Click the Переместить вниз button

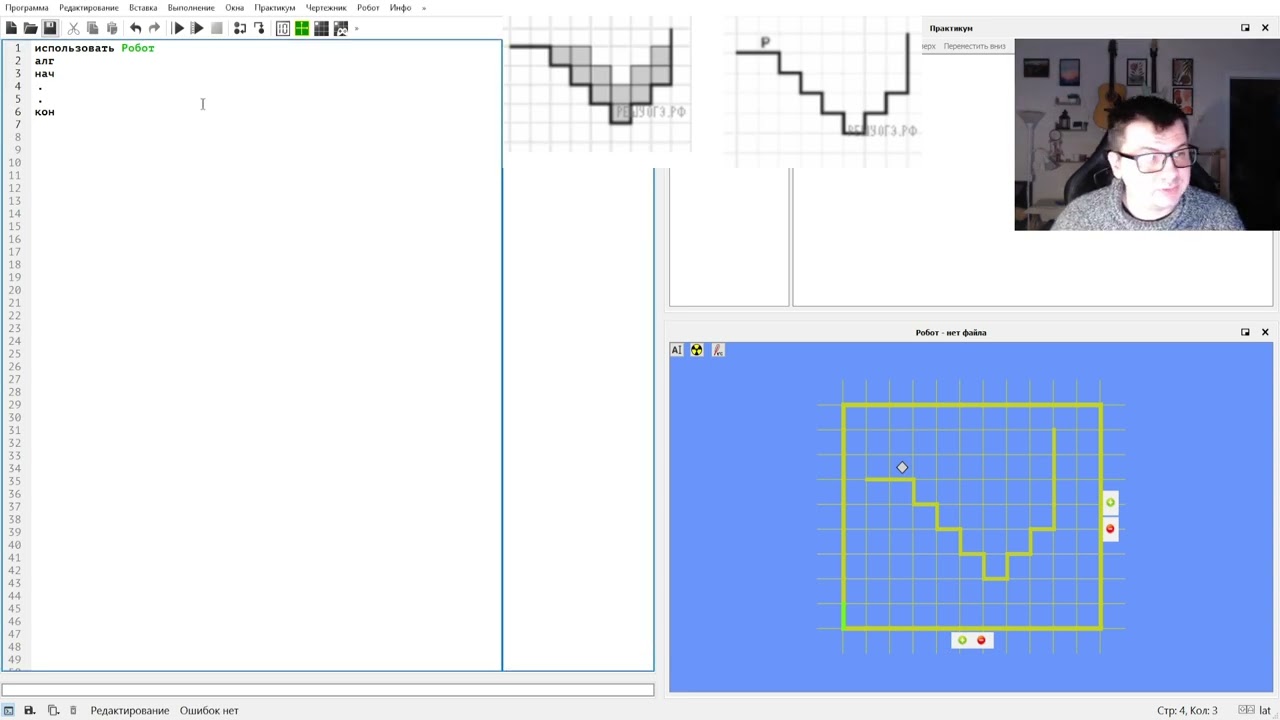pos(974,46)
